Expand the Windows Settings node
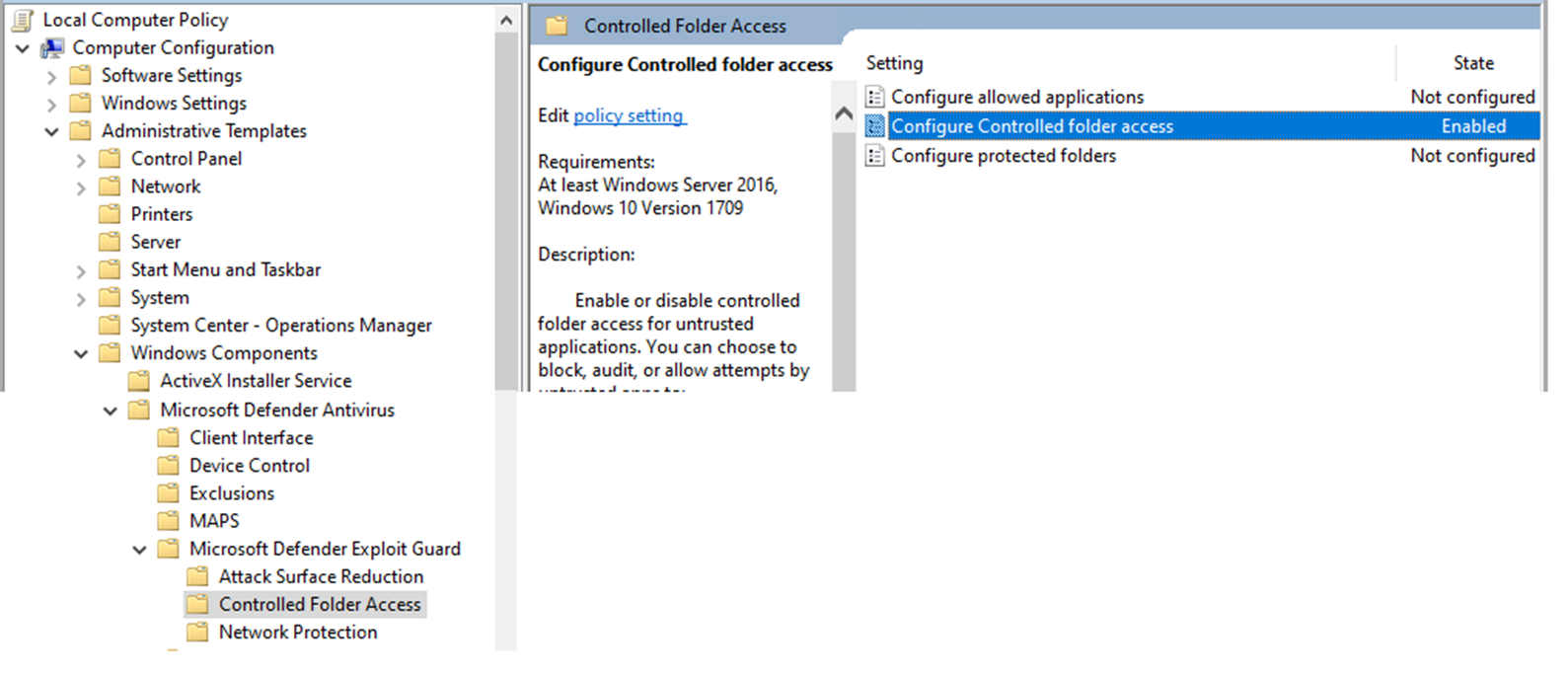The width and height of the screenshot is (1568, 674). (51, 104)
